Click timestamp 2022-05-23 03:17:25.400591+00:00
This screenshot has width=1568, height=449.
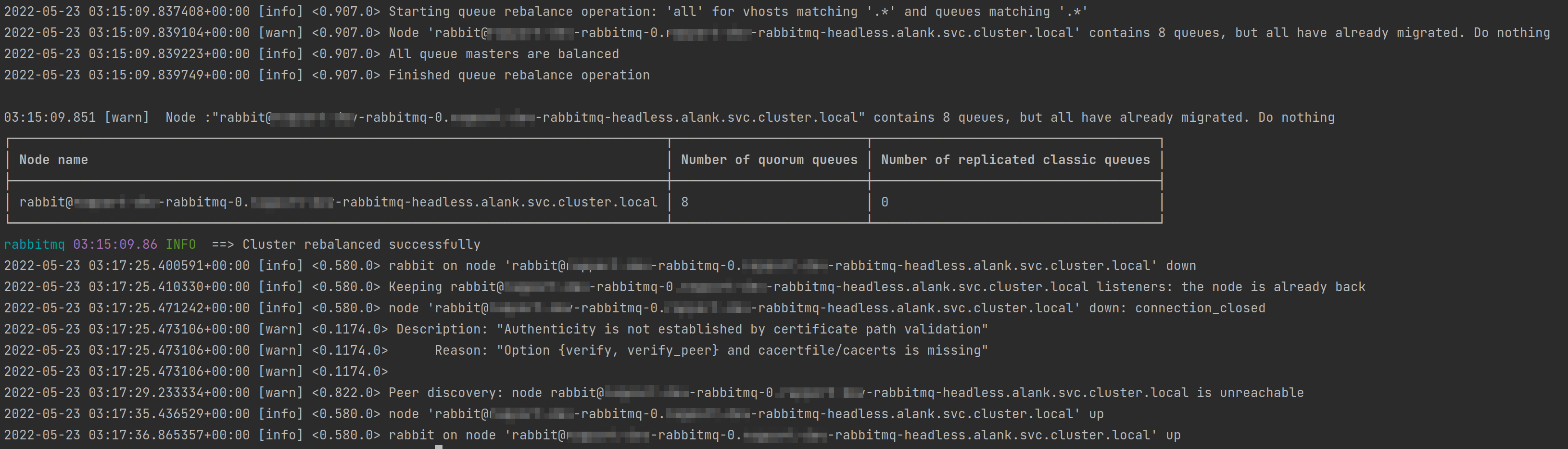point(126,266)
